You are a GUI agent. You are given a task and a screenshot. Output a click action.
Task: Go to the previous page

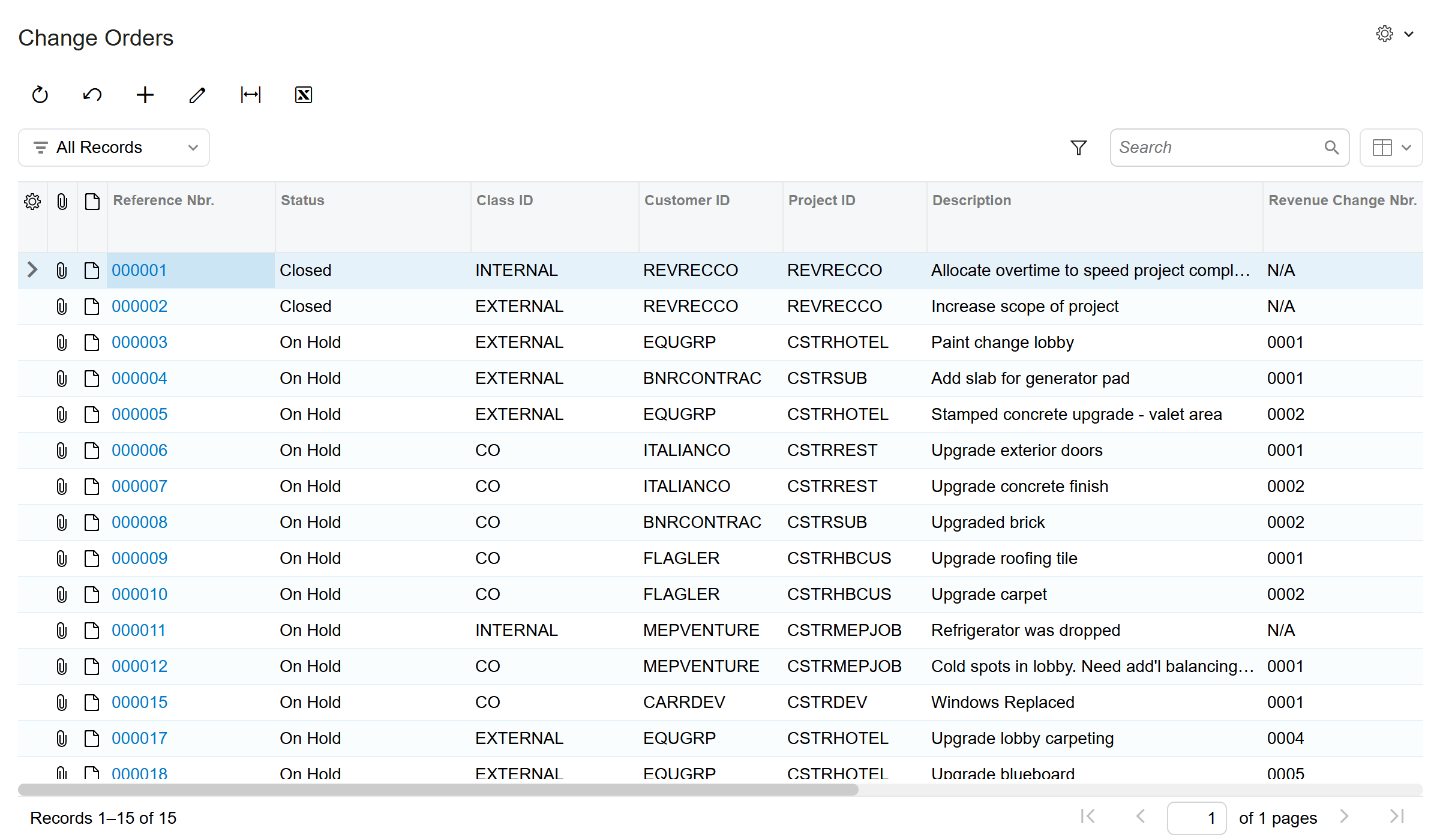pyautogui.click(x=1141, y=817)
